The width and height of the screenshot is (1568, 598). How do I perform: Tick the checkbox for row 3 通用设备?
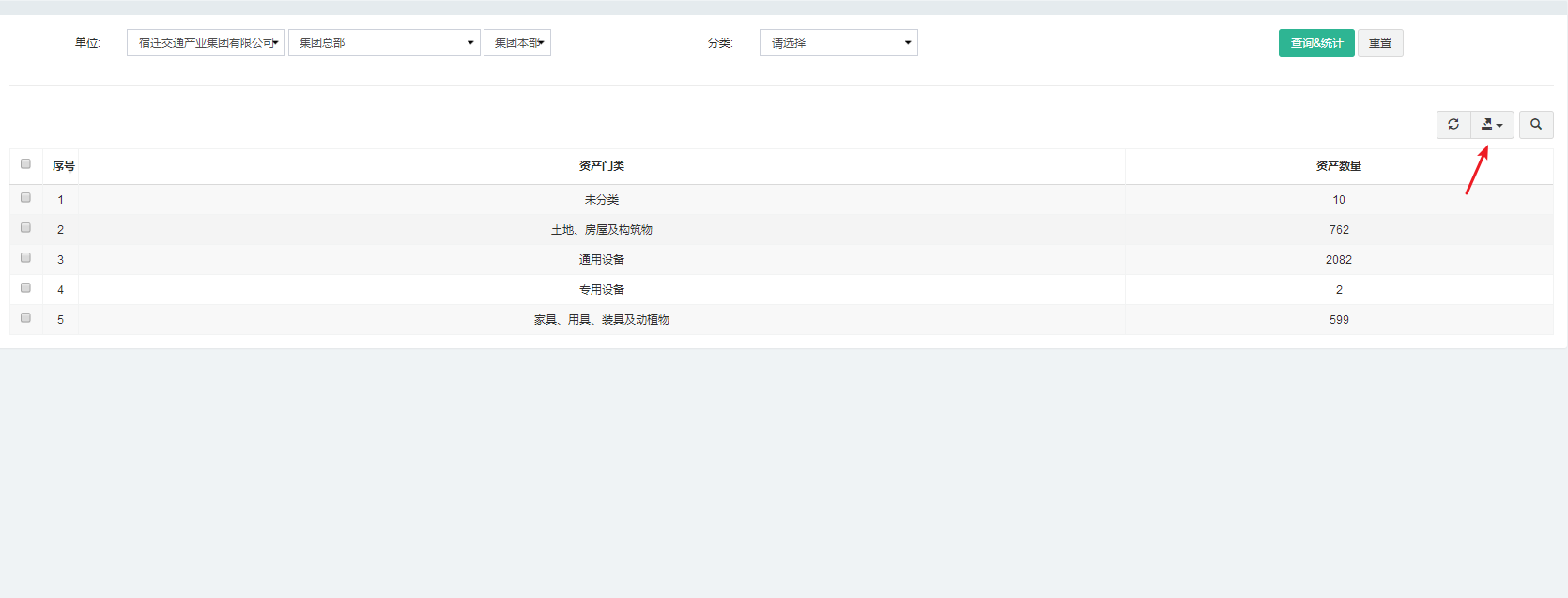25,258
